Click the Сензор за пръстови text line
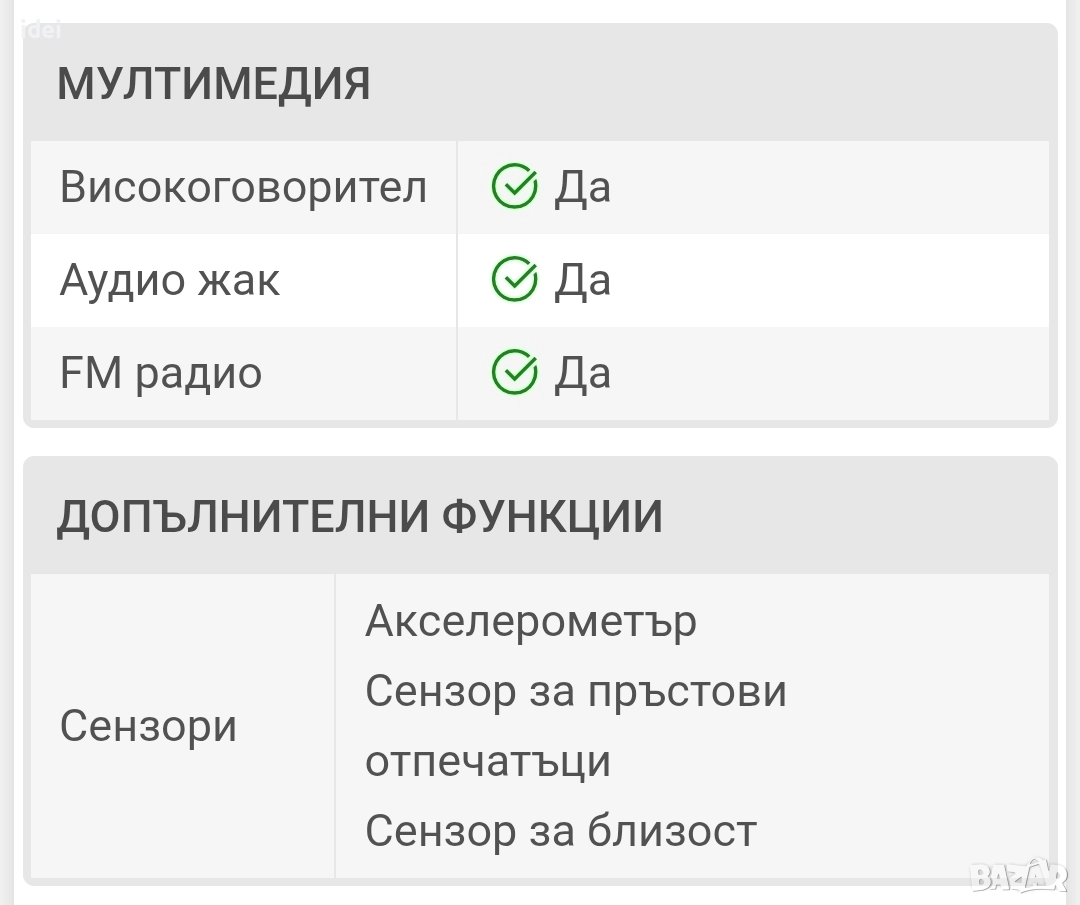1080x905 pixels. pos(576,691)
